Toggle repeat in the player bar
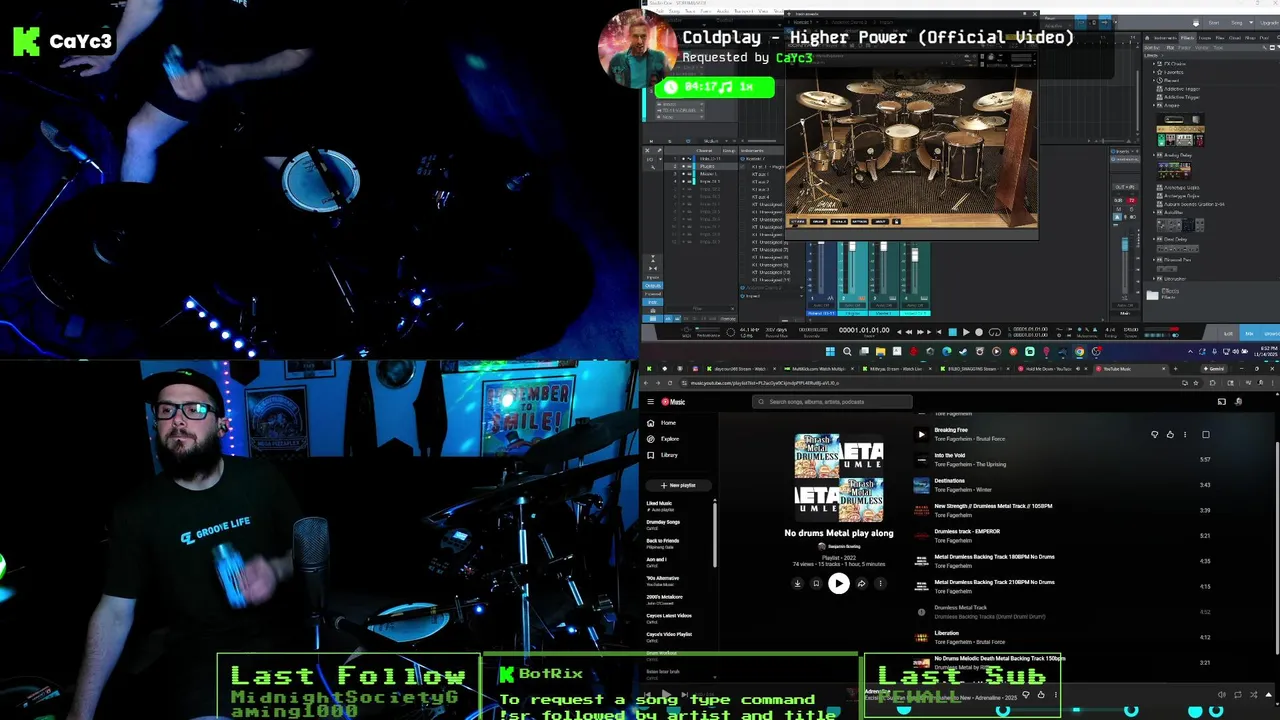Screen dimensions: 1280x720 coord(1238,694)
